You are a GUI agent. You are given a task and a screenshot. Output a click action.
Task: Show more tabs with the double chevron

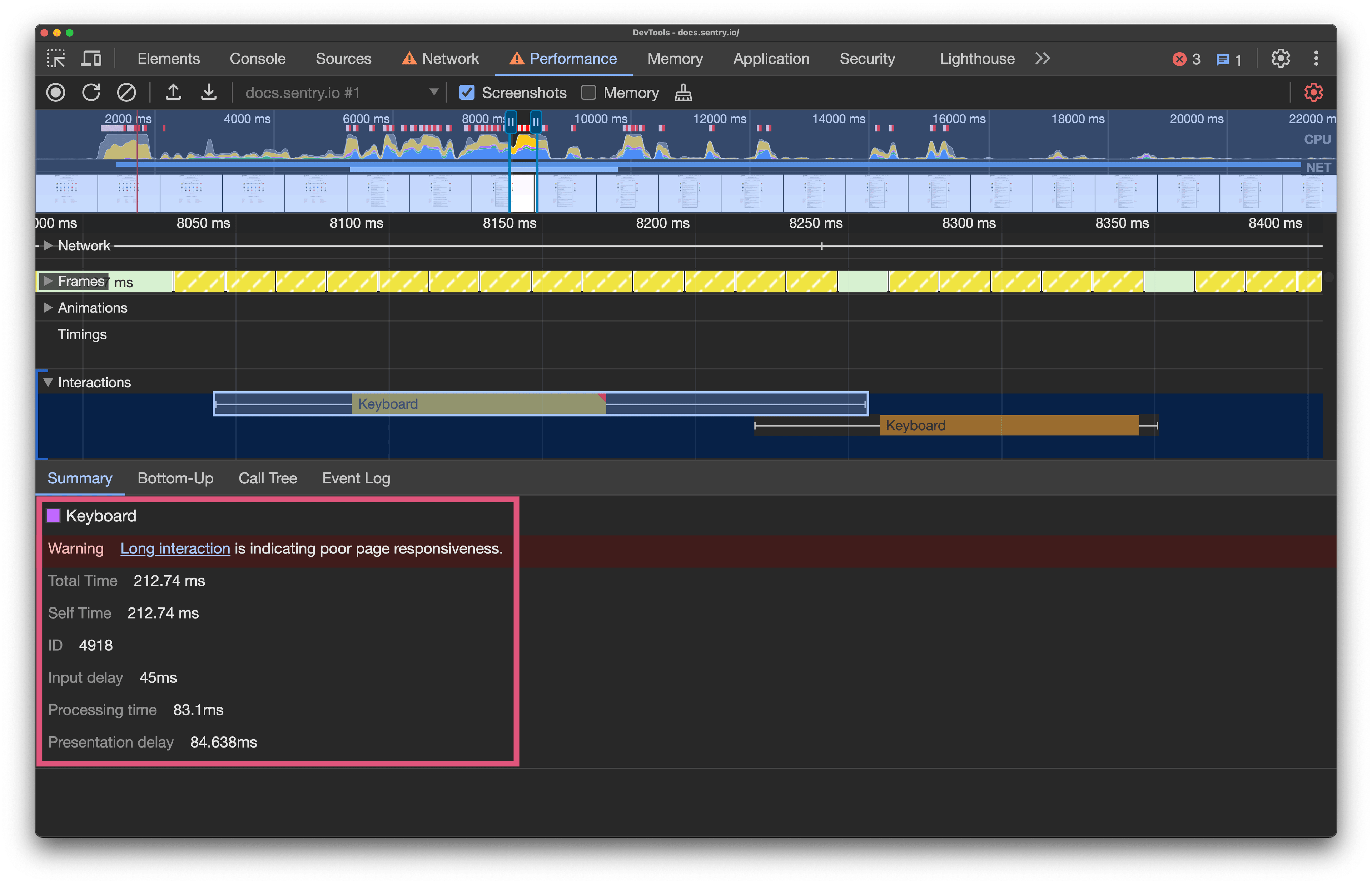coord(1043,59)
